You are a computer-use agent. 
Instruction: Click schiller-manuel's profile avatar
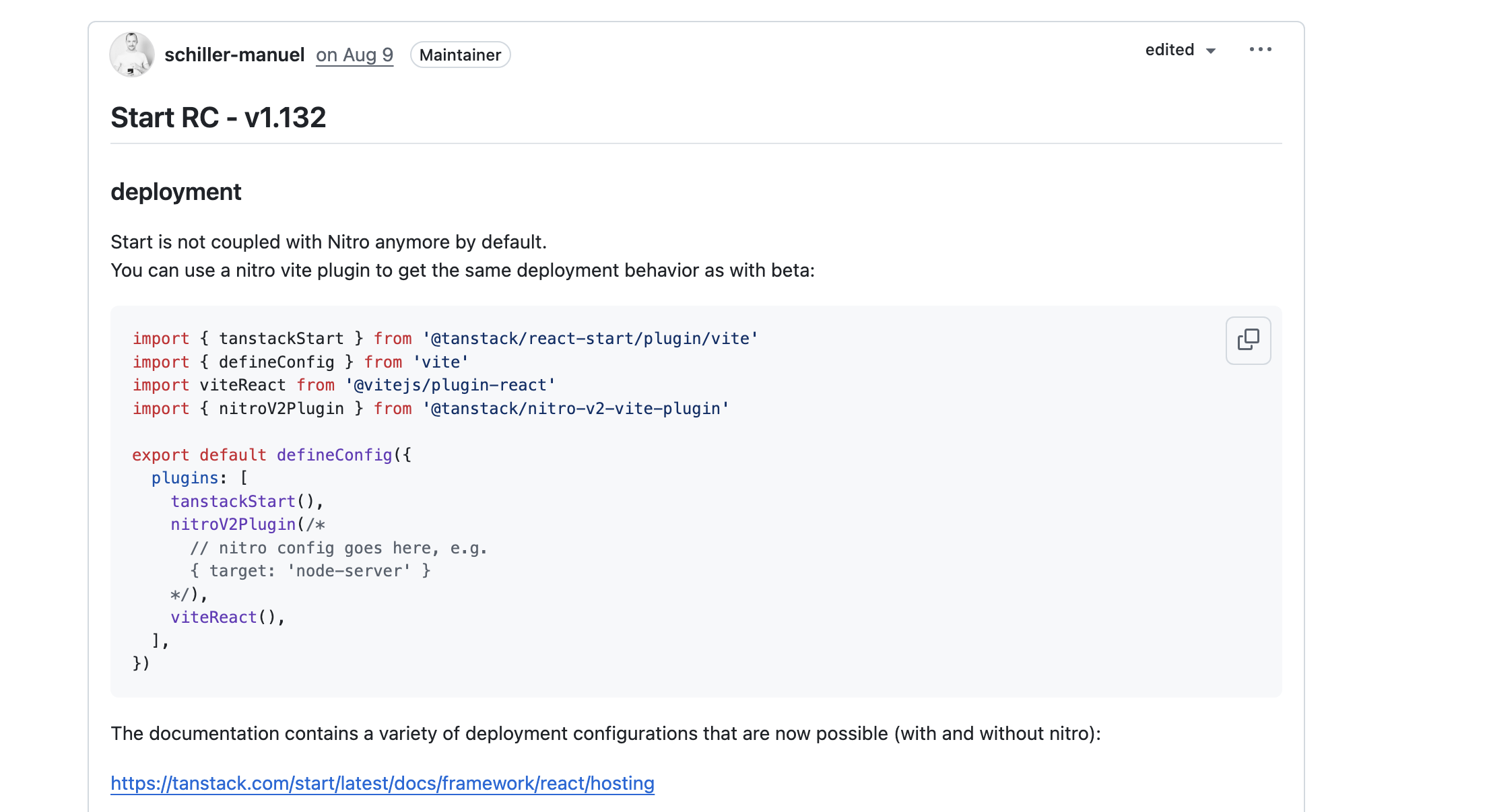(x=132, y=55)
